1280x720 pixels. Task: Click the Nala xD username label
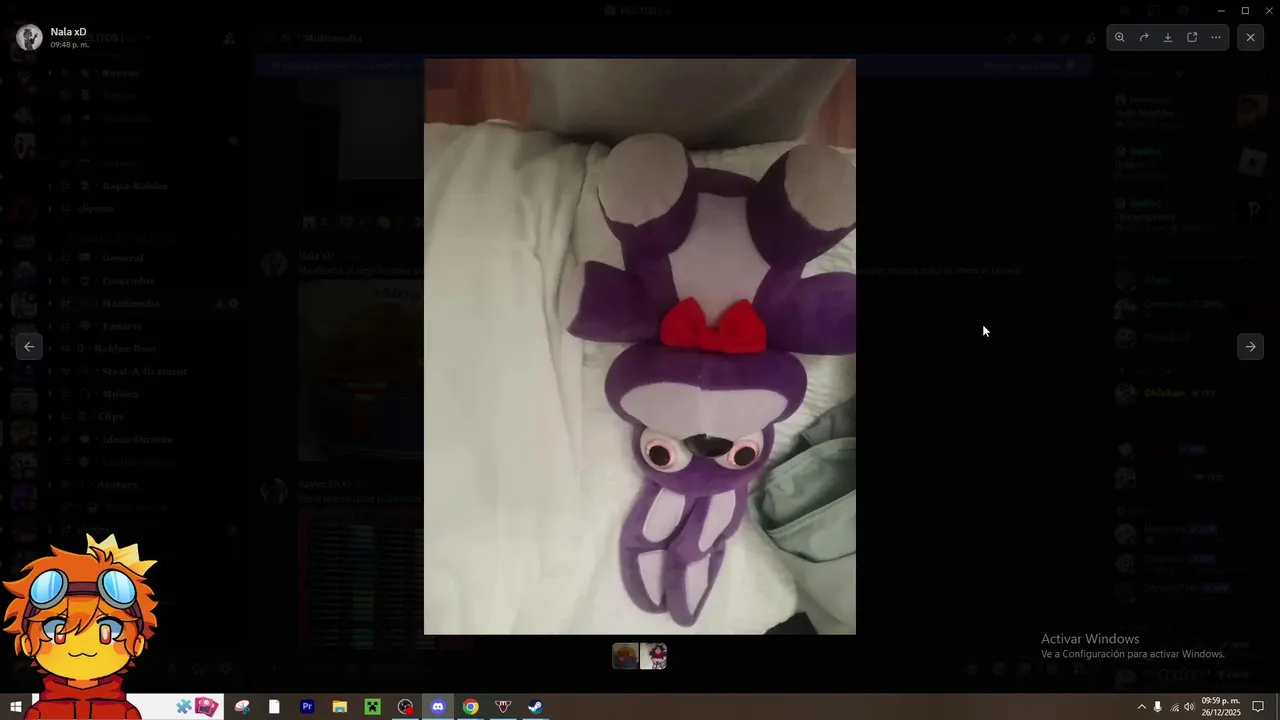coord(68,32)
